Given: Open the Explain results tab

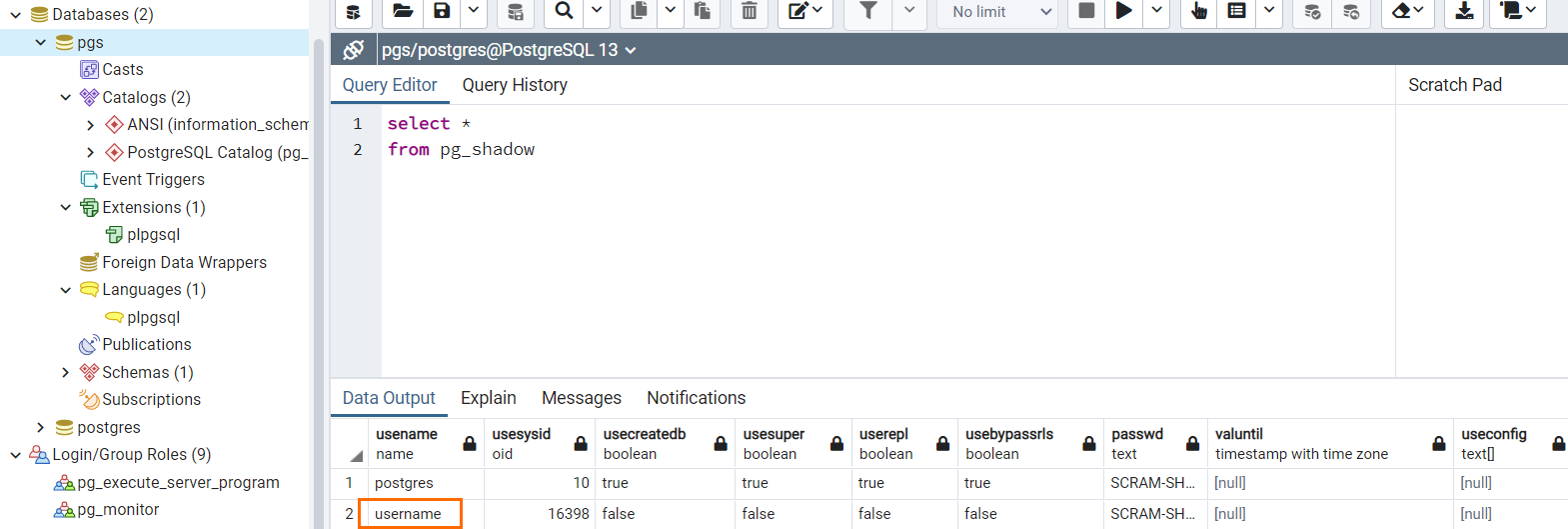Looking at the screenshot, I should pyautogui.click(x=489, y=398).
